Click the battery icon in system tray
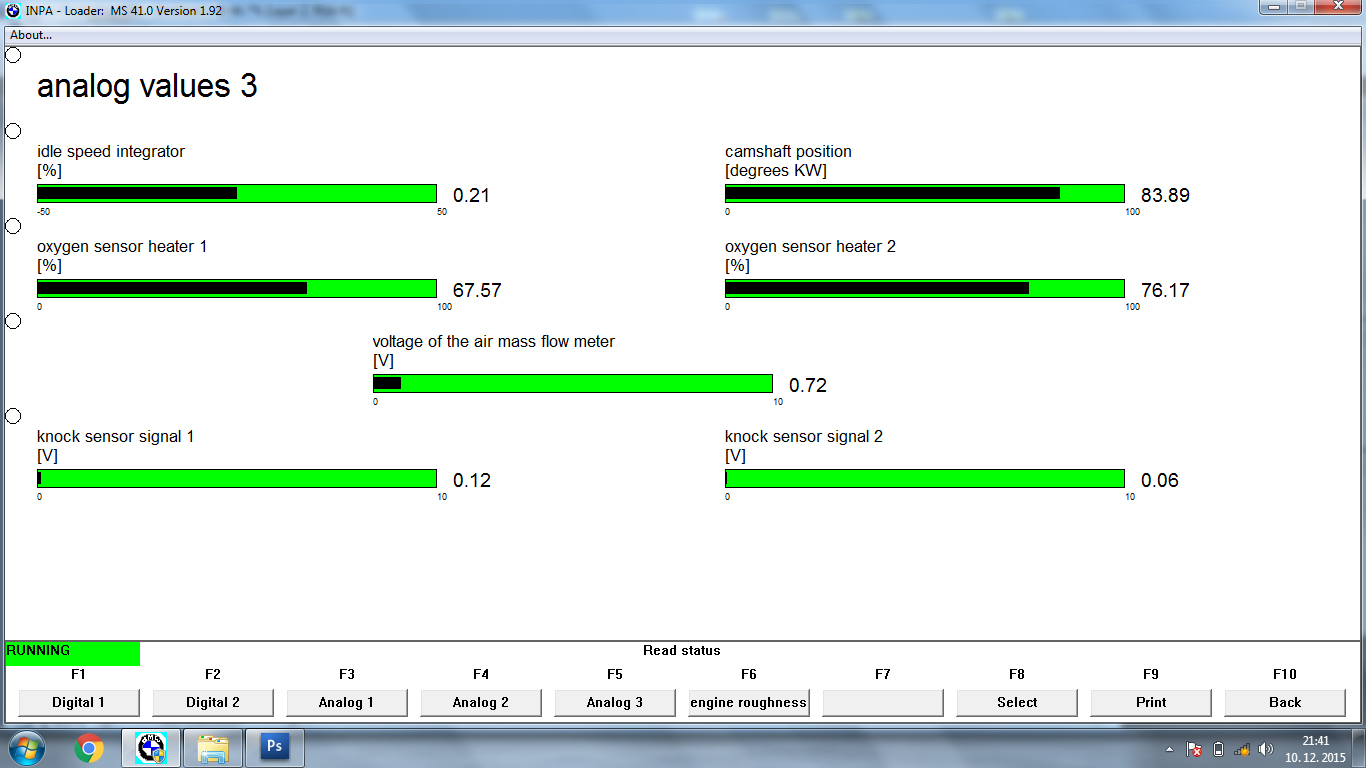The width and height of the screenshot is (1366, 768). (1218, 749)
